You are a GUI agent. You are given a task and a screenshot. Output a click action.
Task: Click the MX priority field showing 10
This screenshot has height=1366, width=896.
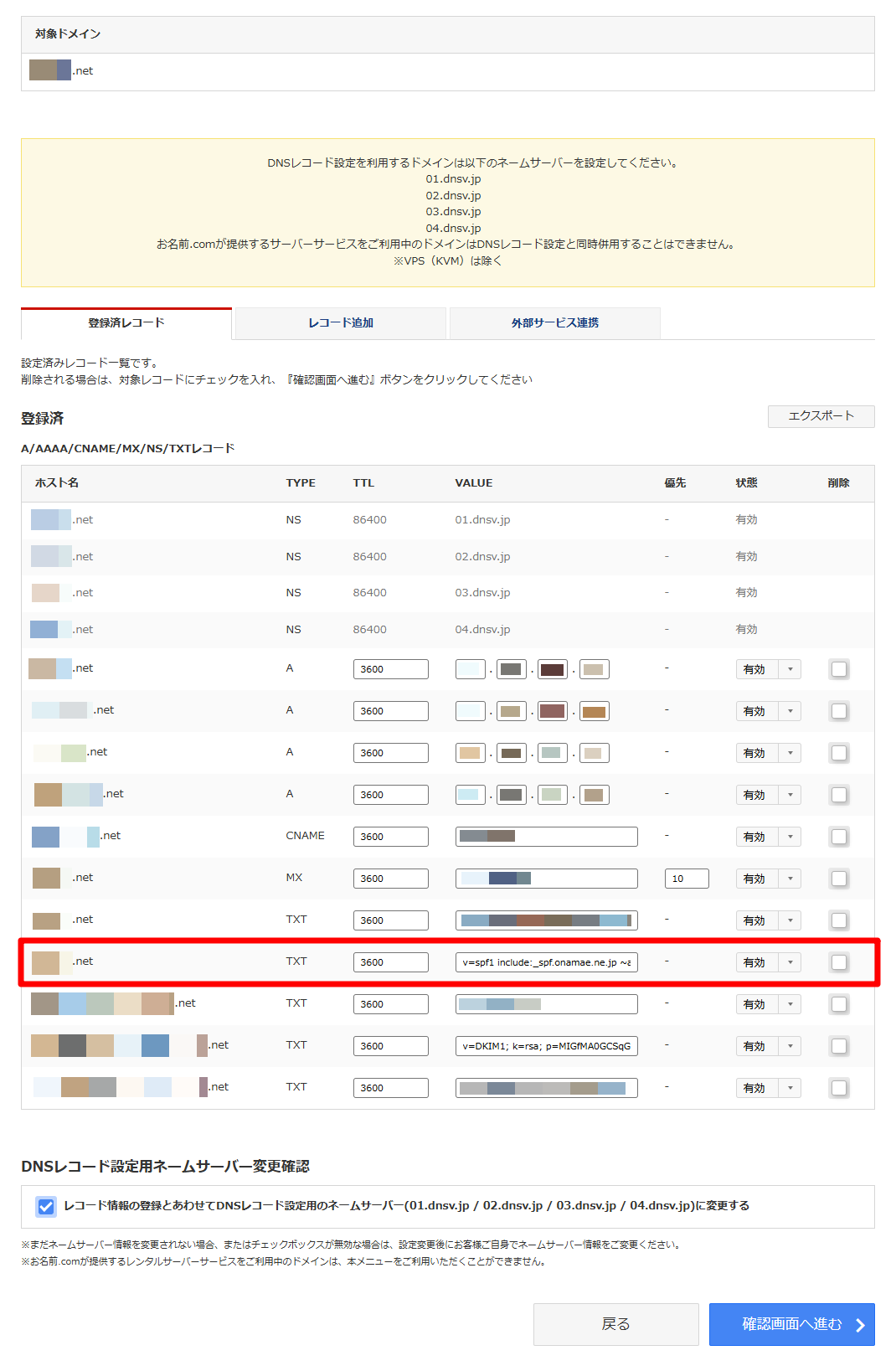pyautogui.click(x=687, y=879)
